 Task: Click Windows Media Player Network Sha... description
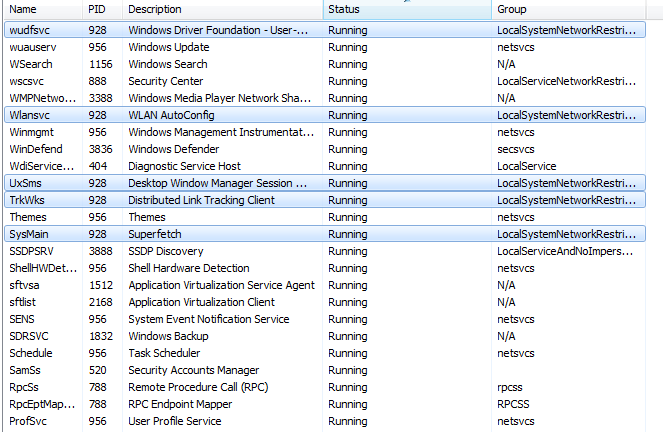pos(220,98)
